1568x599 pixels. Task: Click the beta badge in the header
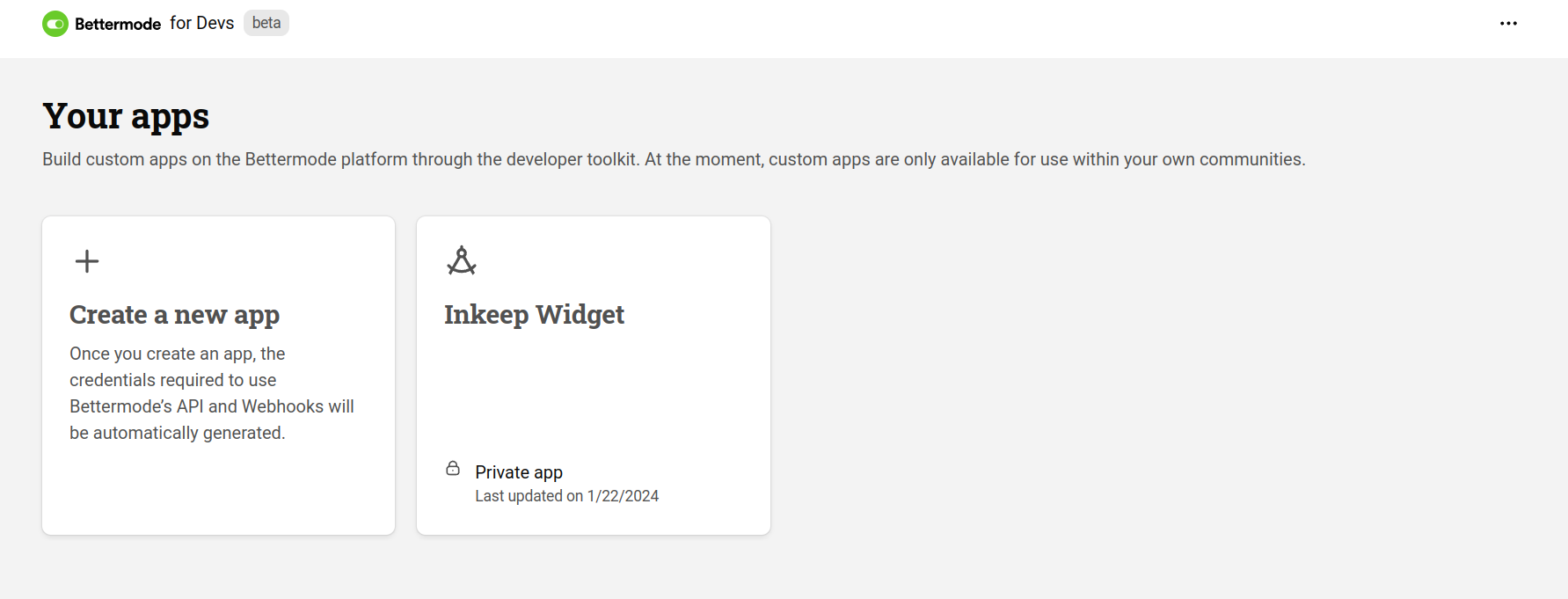266,23
